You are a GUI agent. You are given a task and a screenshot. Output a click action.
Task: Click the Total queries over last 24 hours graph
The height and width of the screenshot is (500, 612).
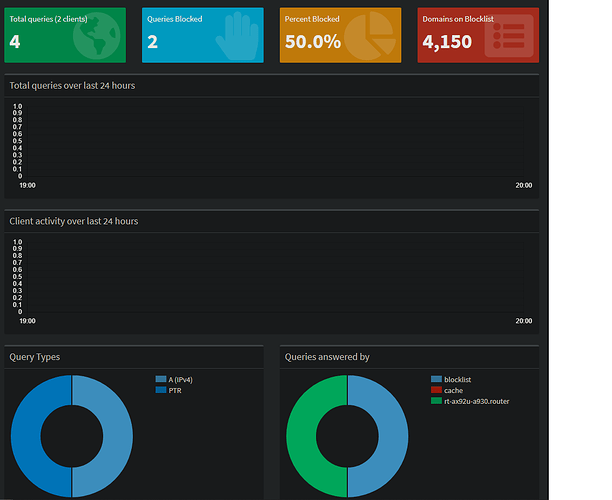click(272, 140)
